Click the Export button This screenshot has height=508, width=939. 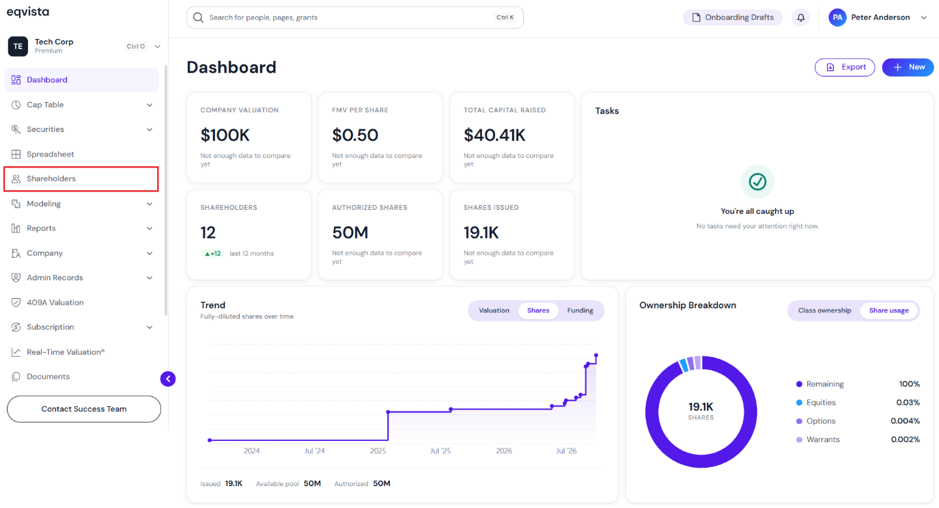pos(844,67)
